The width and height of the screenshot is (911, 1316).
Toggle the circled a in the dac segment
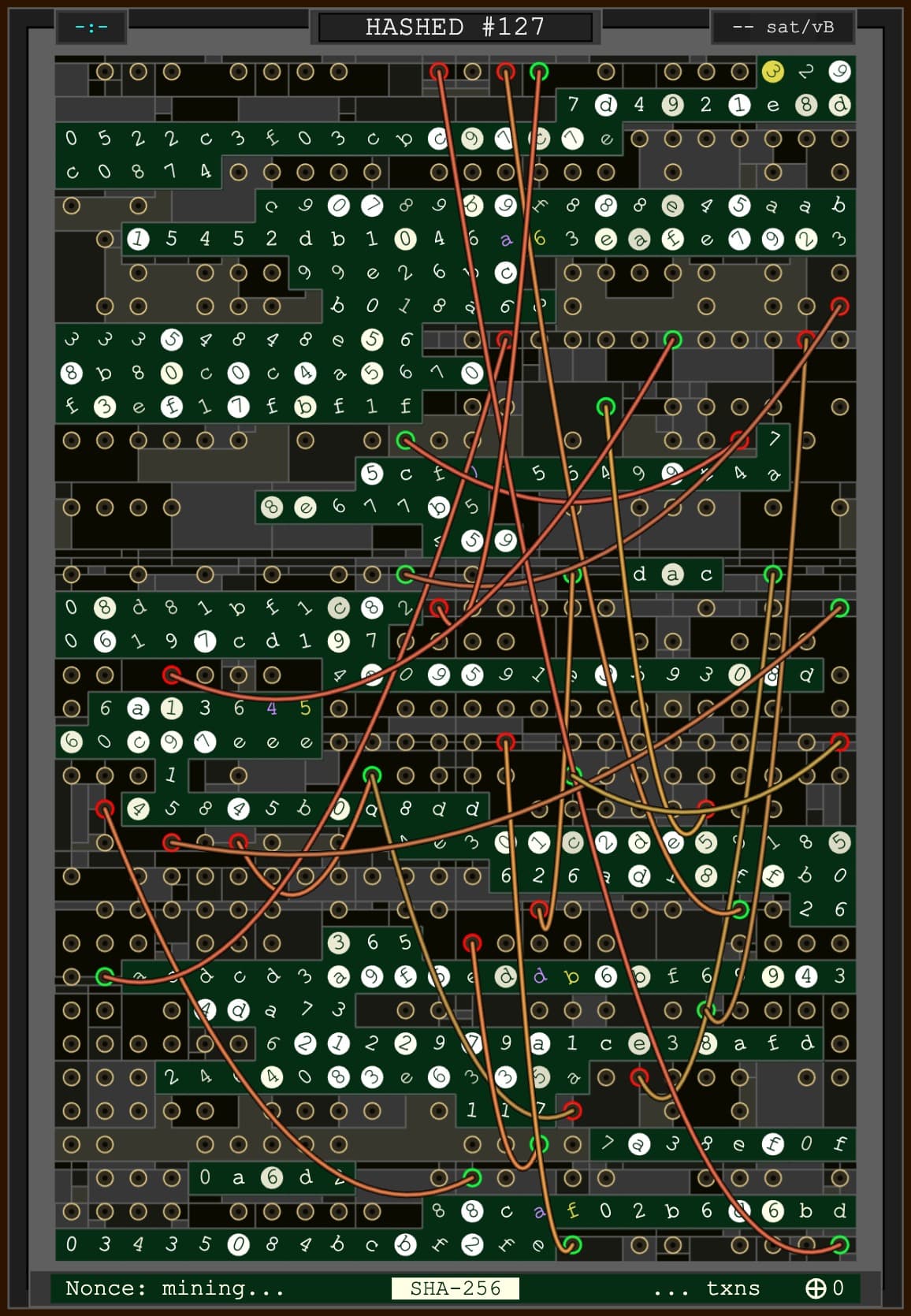tap(672, 574)
